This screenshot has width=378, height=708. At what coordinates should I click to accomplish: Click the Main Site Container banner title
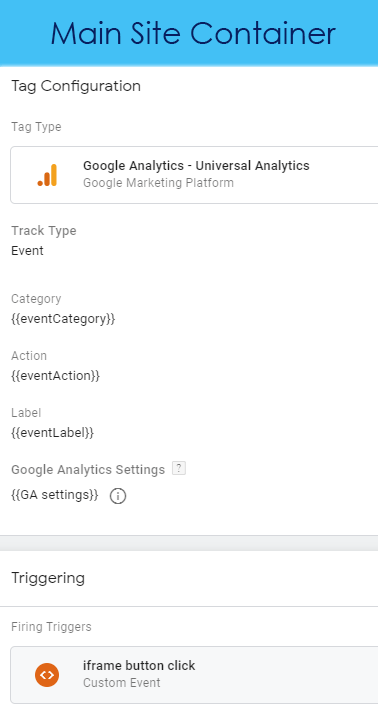point(193,33)
